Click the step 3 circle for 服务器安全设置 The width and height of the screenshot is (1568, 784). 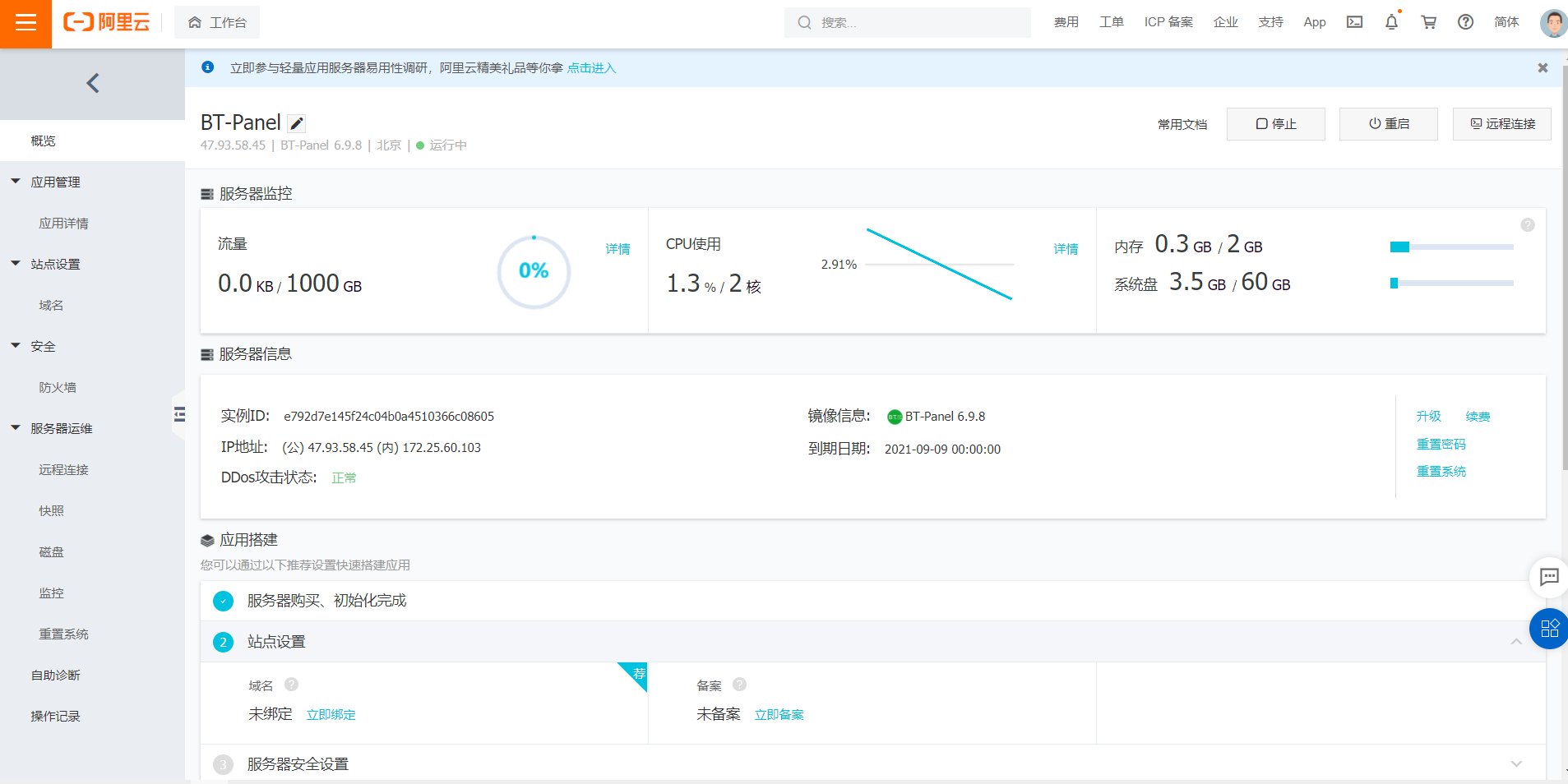[x=223, y=764]
